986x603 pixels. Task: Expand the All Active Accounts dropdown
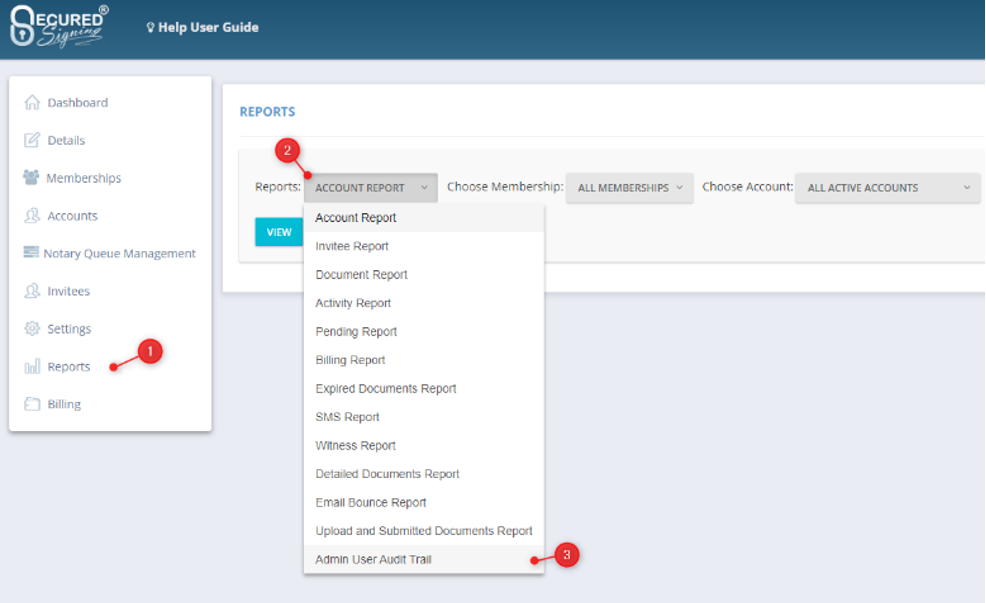click(x=887, y=188)
